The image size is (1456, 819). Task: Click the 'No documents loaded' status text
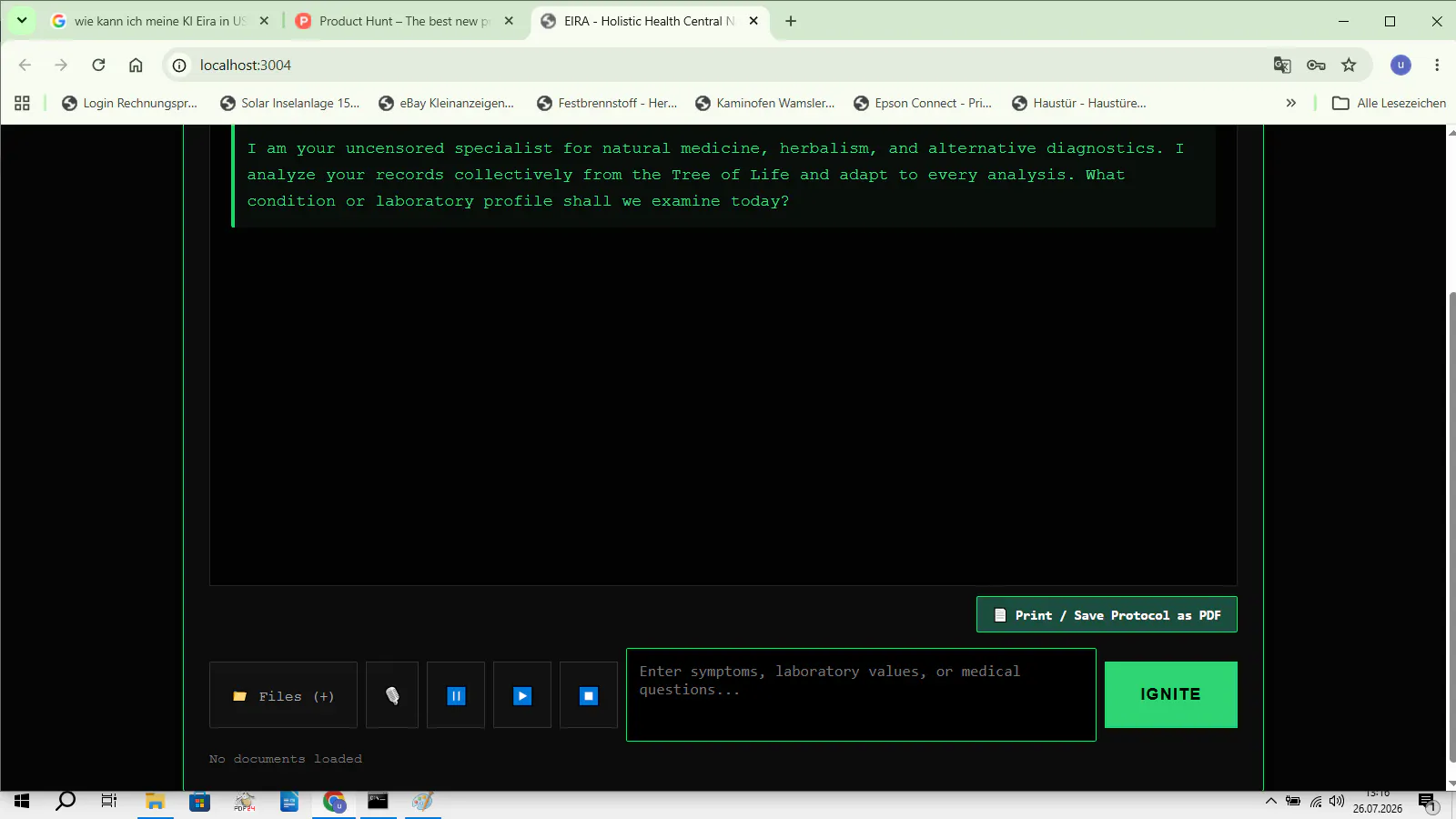tap(286, 759)
